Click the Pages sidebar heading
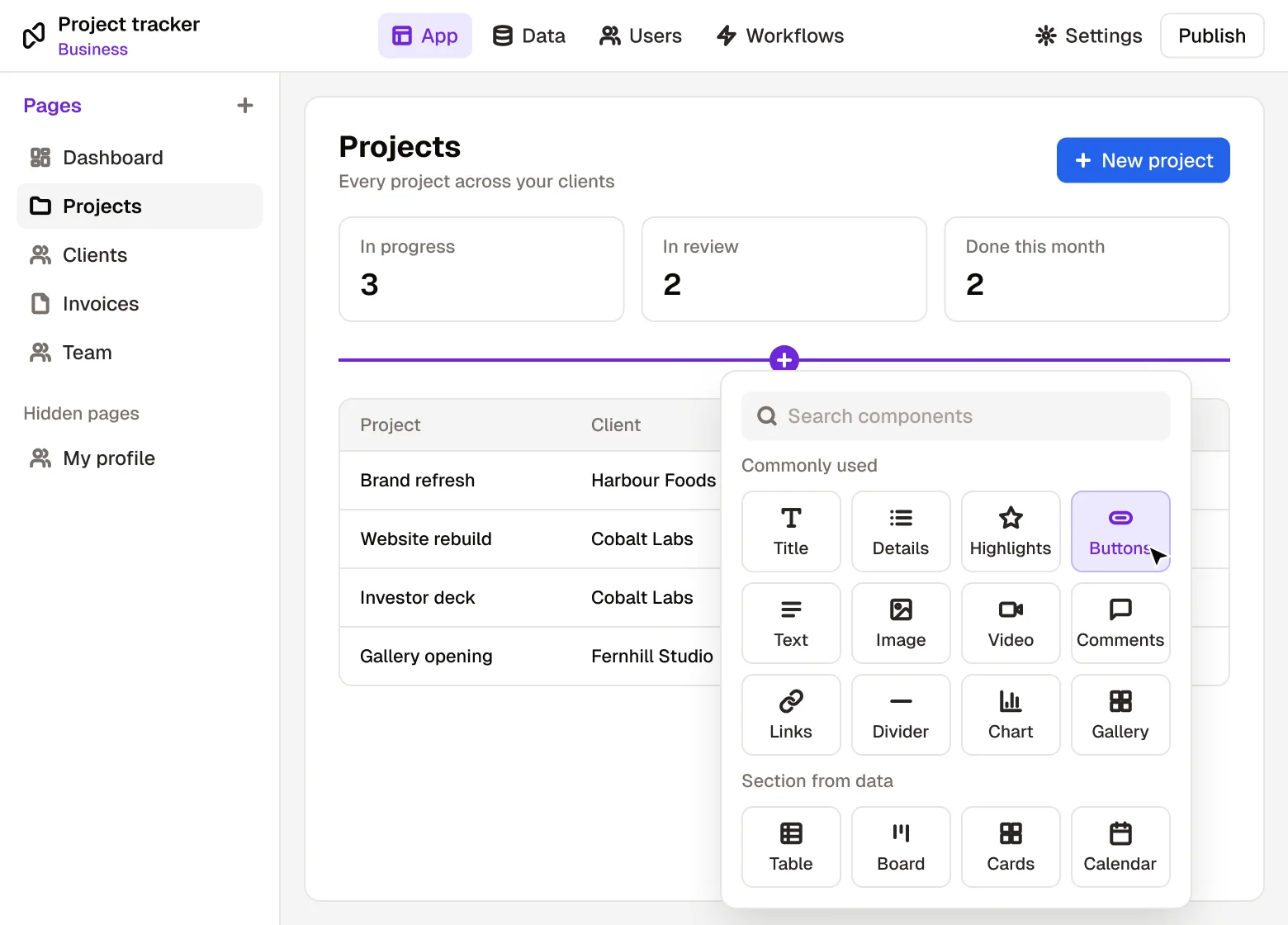The image size is (1288, 925). click(x=52, y=106)
